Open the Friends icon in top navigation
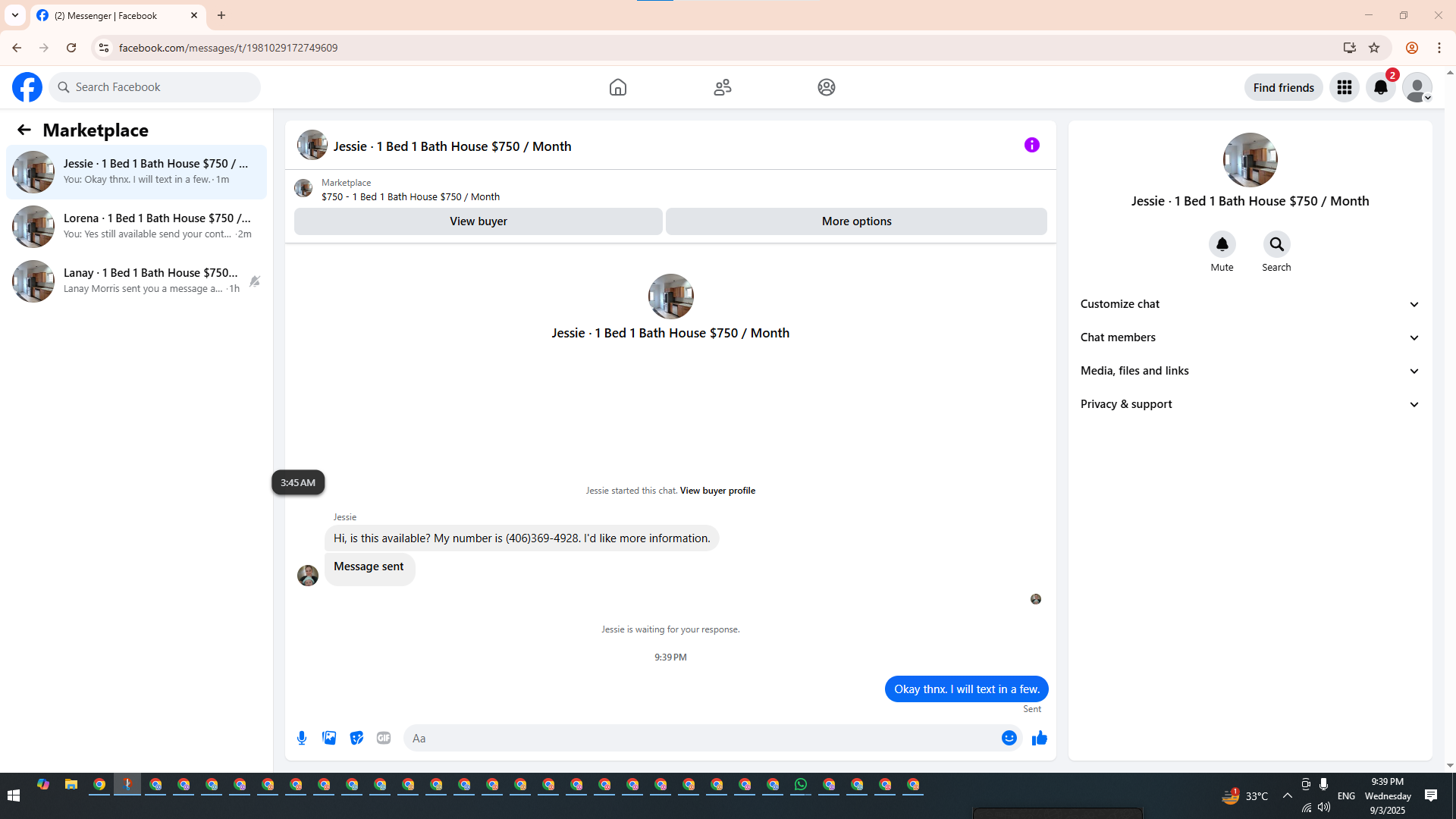The image size is (1456, 819). tap(723, 87)
